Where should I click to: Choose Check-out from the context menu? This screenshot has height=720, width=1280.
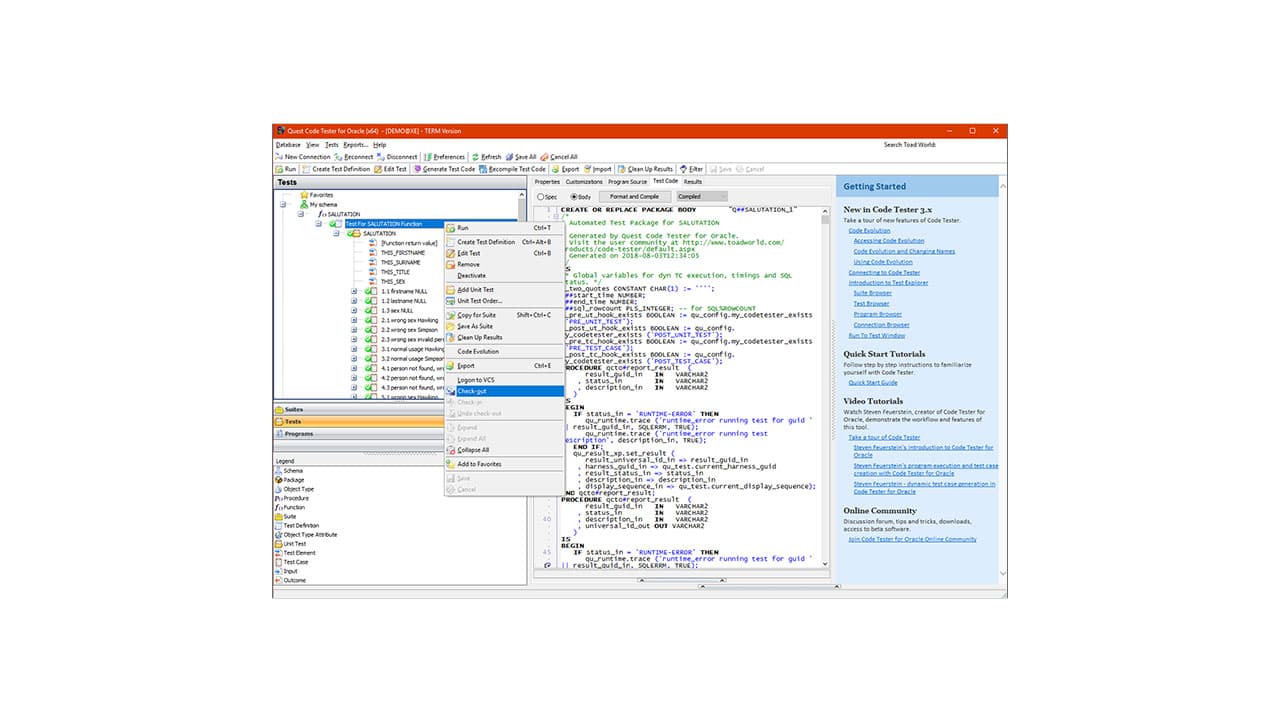[475, 392]
